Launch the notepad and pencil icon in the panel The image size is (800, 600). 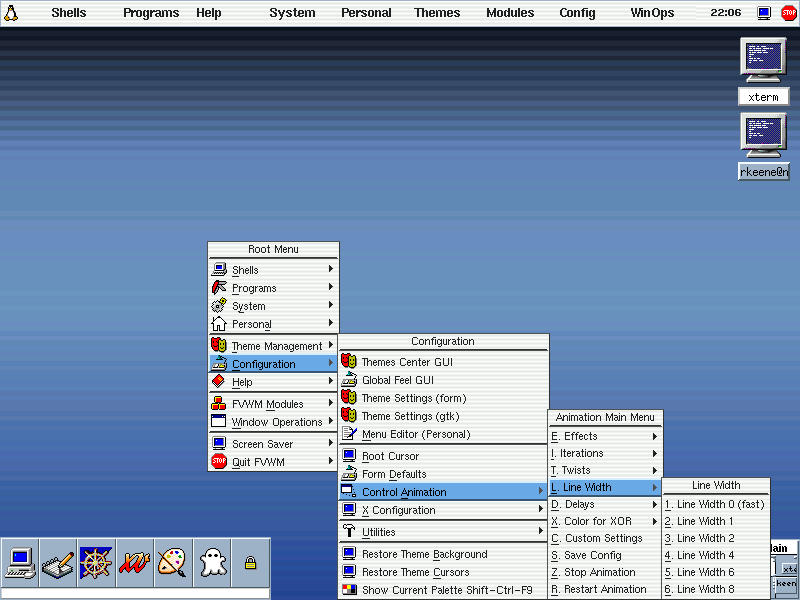[58, 562]
